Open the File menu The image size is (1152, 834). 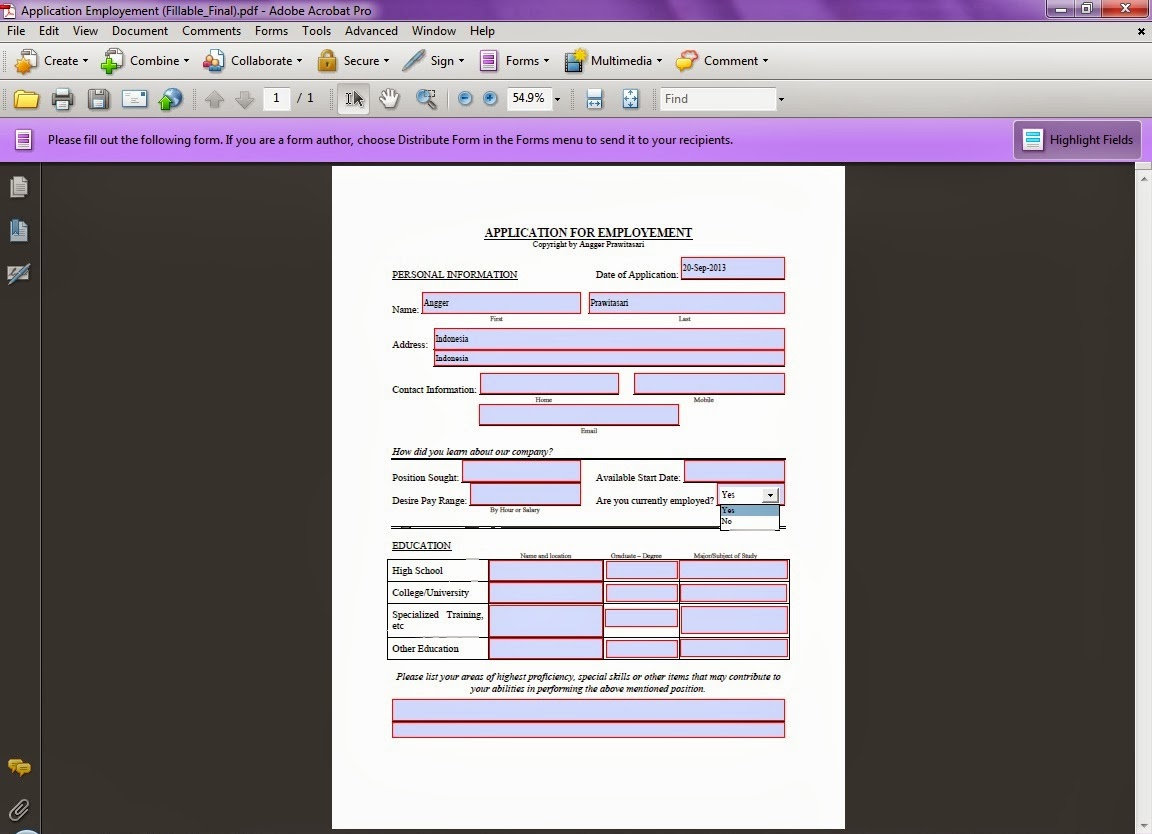pos(16,31)
